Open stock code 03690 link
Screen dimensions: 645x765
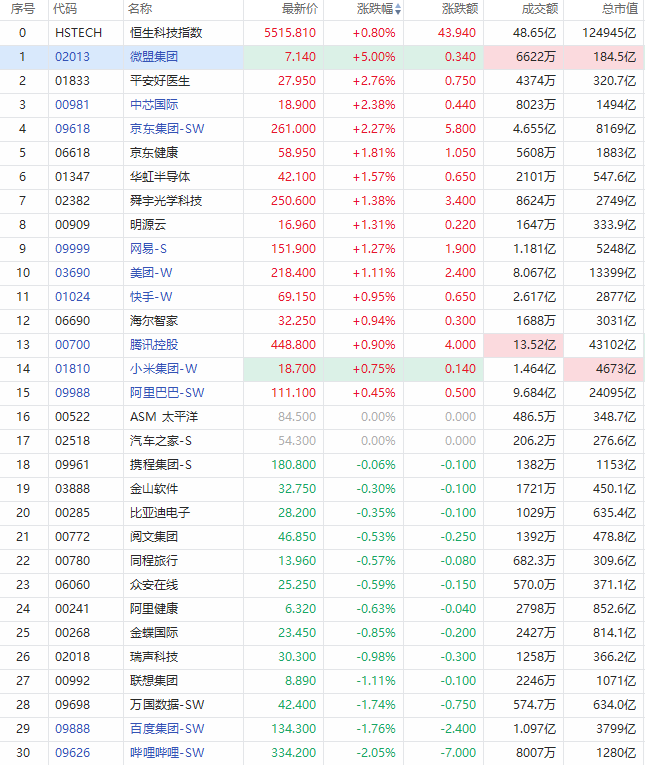pyautogui.click(x=72, y=272)
